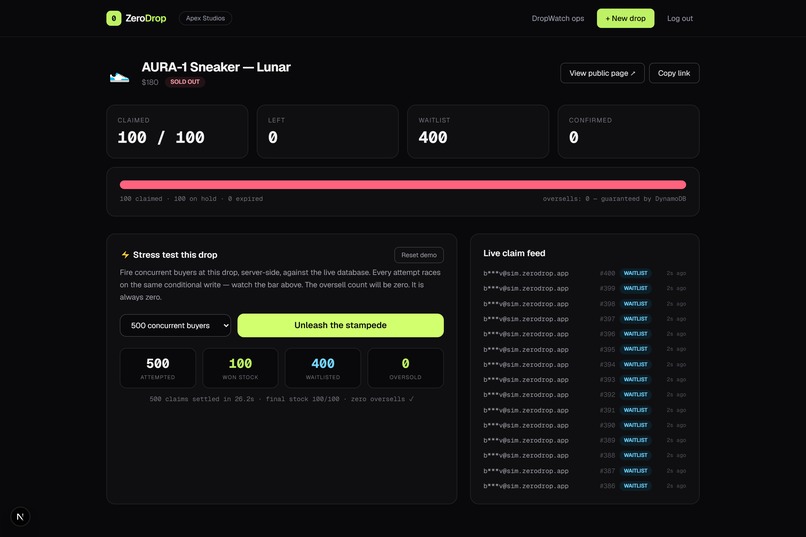Click the $180 price text
This screenshot has width=806, height=537.
[150, 82]
